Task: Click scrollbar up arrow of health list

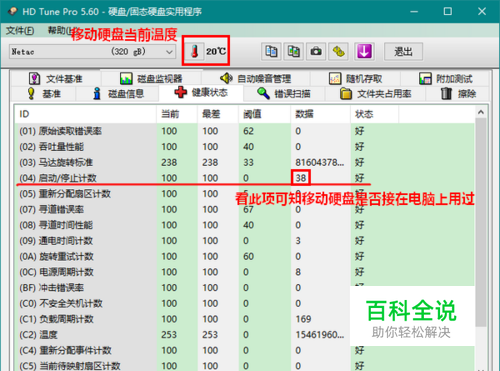Action: pos(481,112)
